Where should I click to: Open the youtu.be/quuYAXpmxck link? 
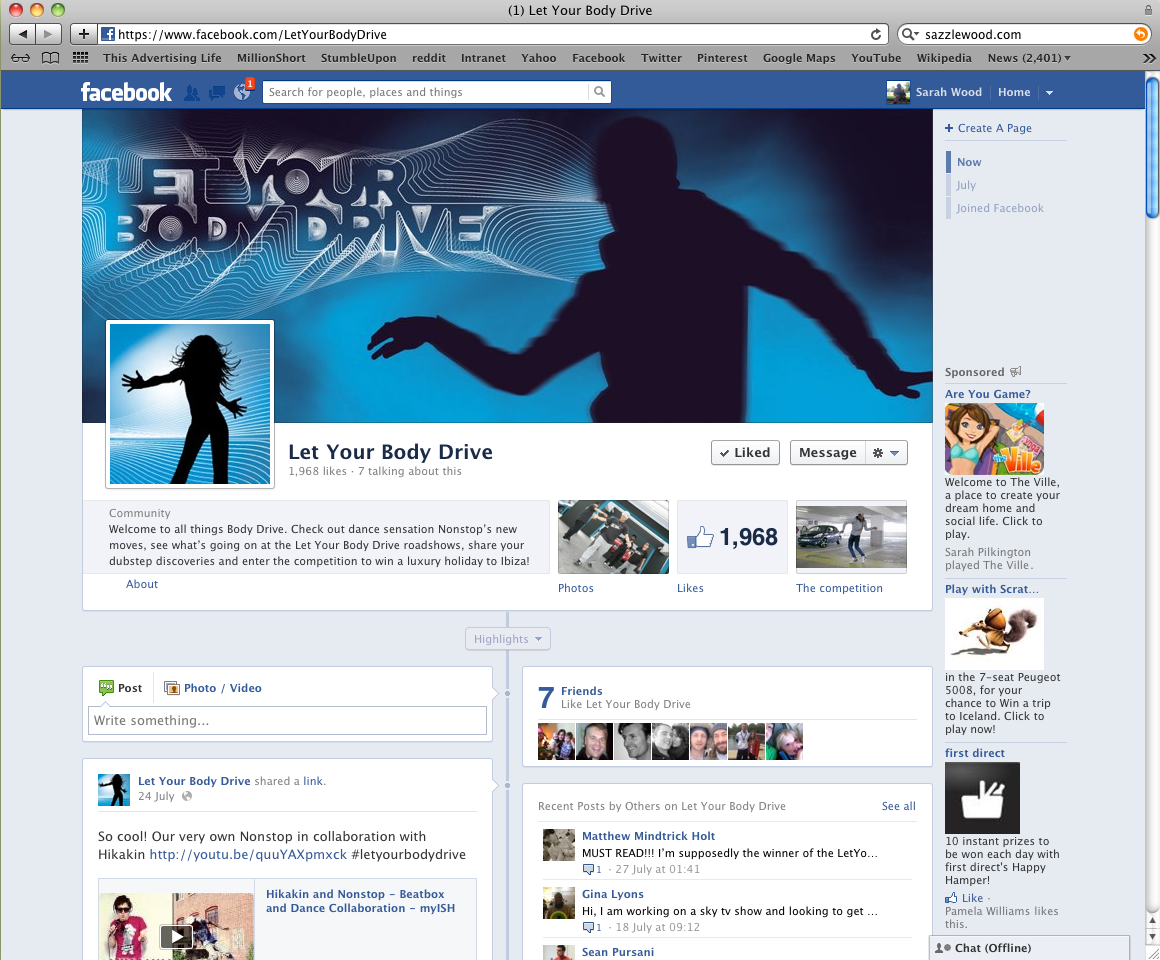248,854
